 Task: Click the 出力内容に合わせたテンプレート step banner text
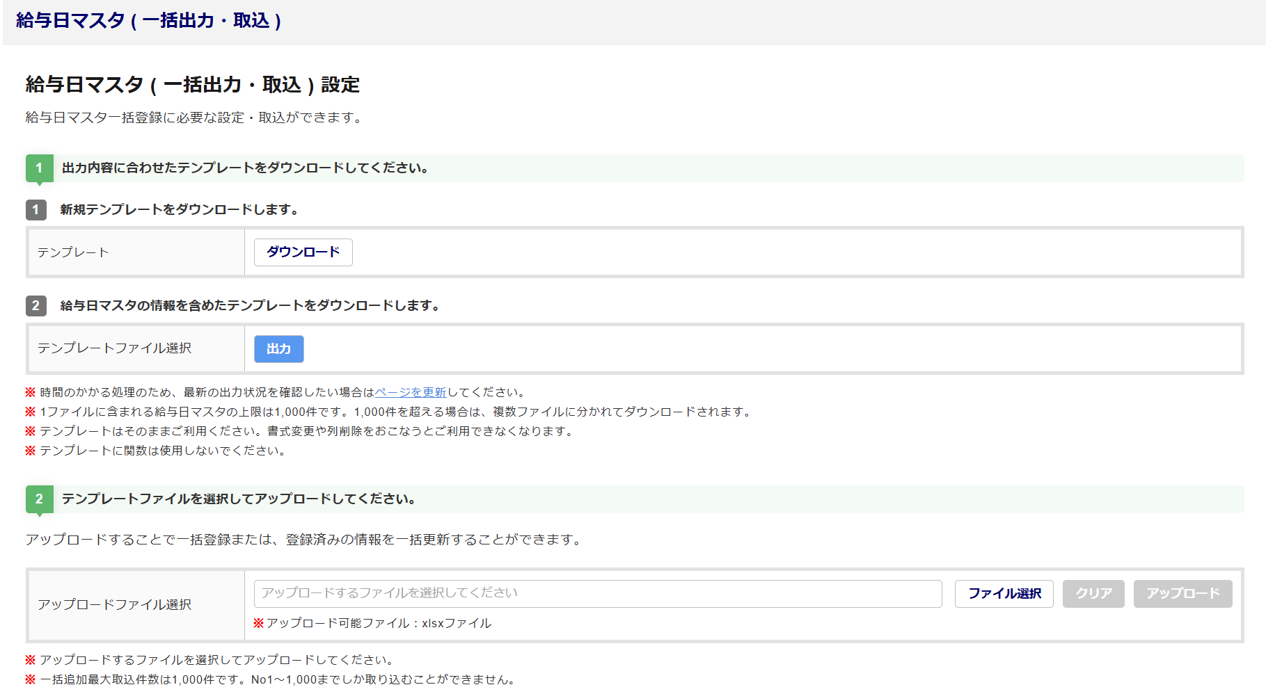tap(245, 168)
